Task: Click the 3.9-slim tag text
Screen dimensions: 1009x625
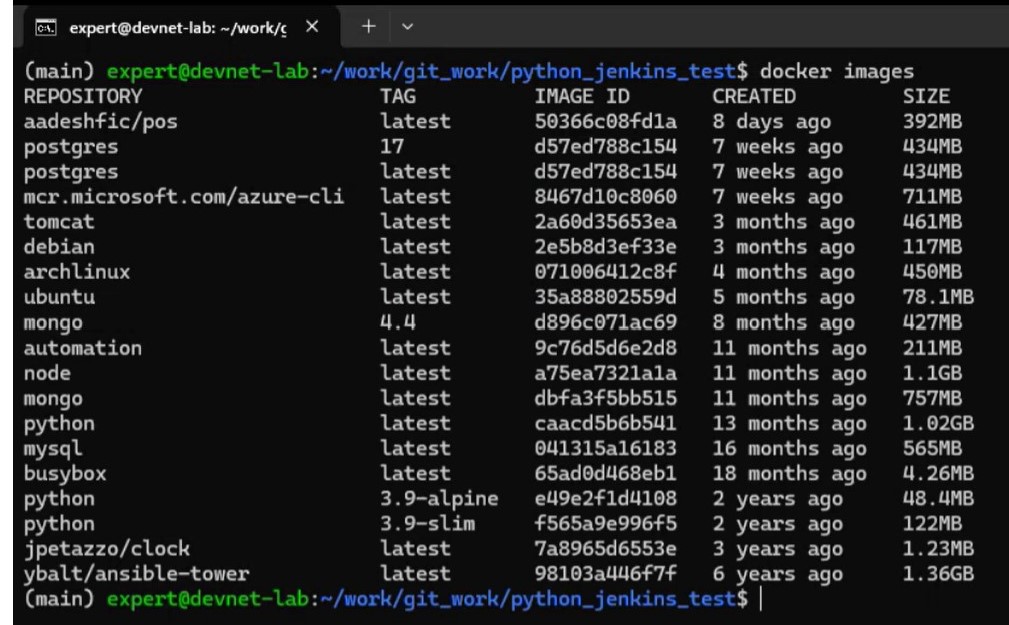Action: click(427, 524)
